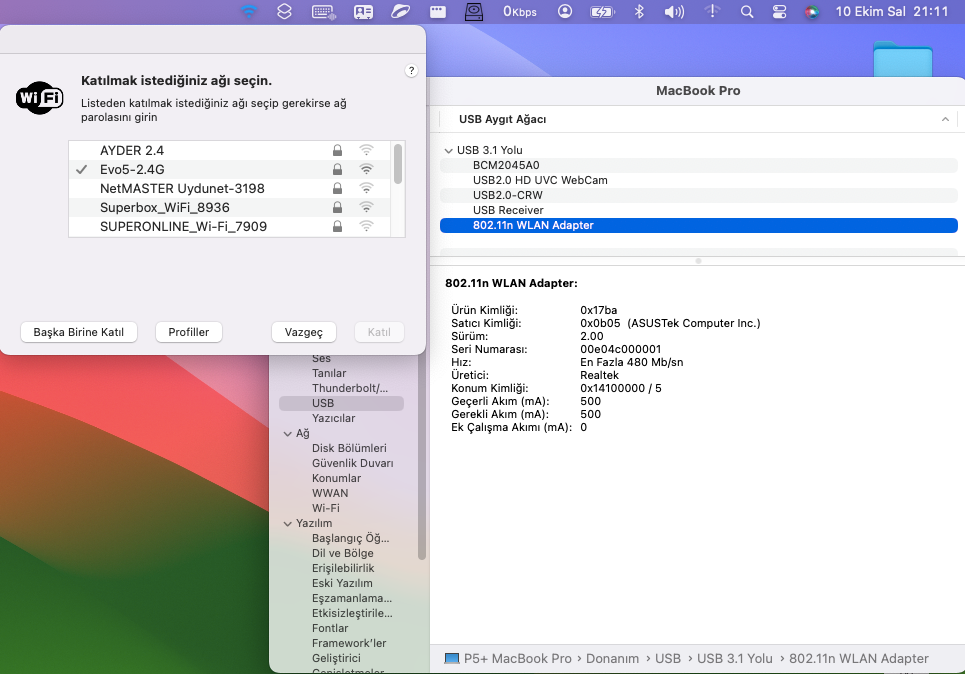Cancel with the Vazgeç button
Screen dimensions: 965x674
[x=303, y=332]
